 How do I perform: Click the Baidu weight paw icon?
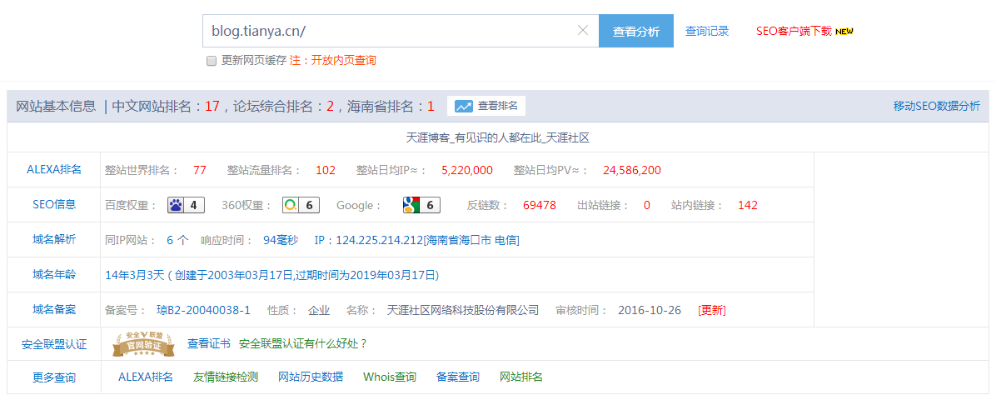(176, 205)
